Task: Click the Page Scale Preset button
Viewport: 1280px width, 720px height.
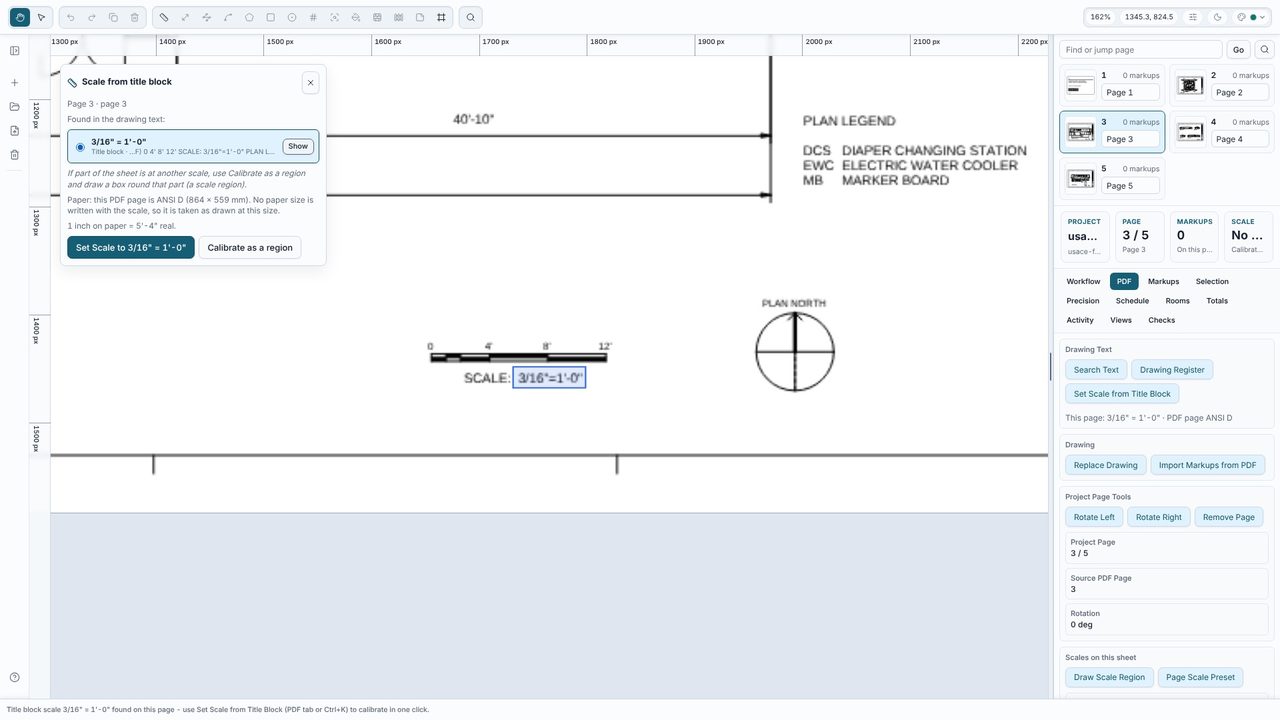Action: [x=1200, y=678]
